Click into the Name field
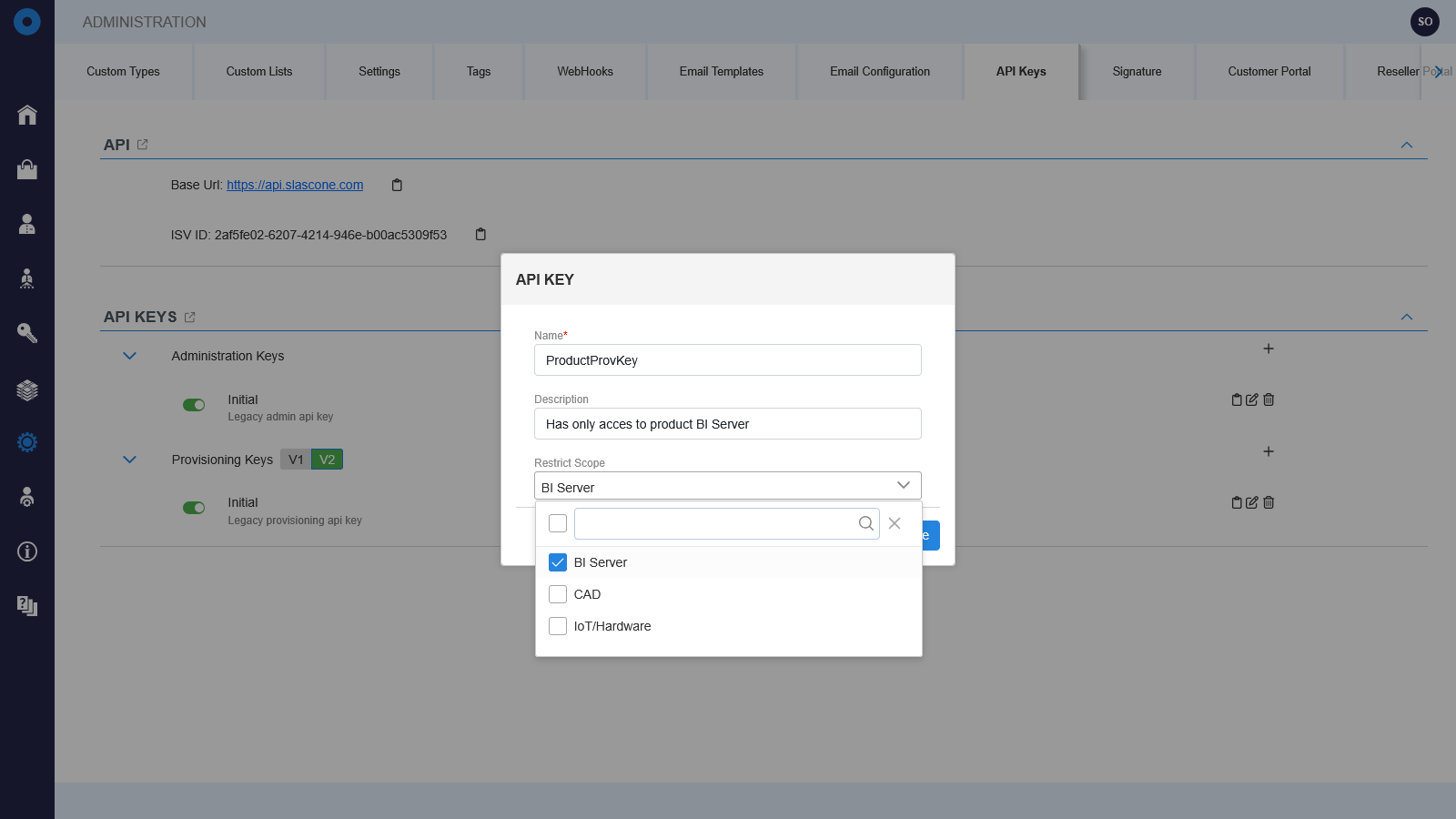The image size is (1456, 819). coord(728,360)
